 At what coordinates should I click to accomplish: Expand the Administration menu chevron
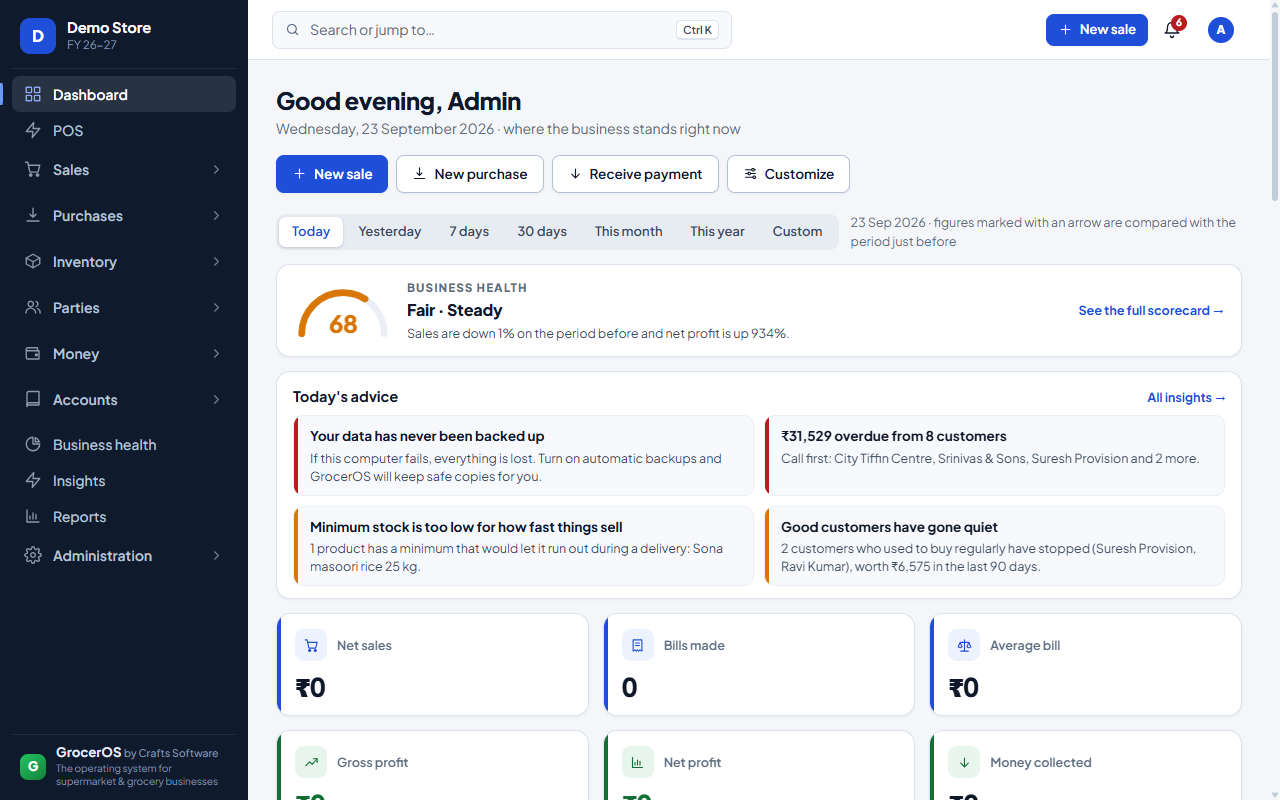(x=216, y=555)
